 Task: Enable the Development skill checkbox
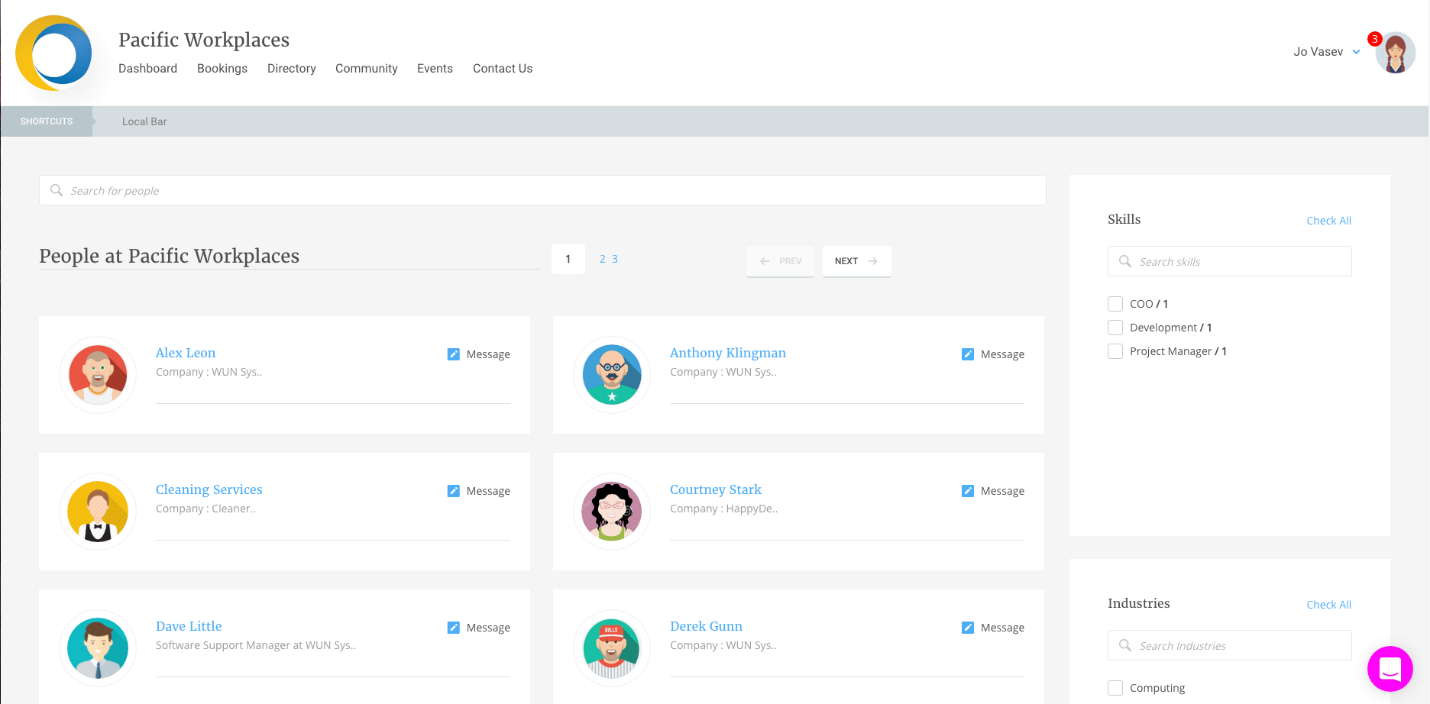(1115, 327)
